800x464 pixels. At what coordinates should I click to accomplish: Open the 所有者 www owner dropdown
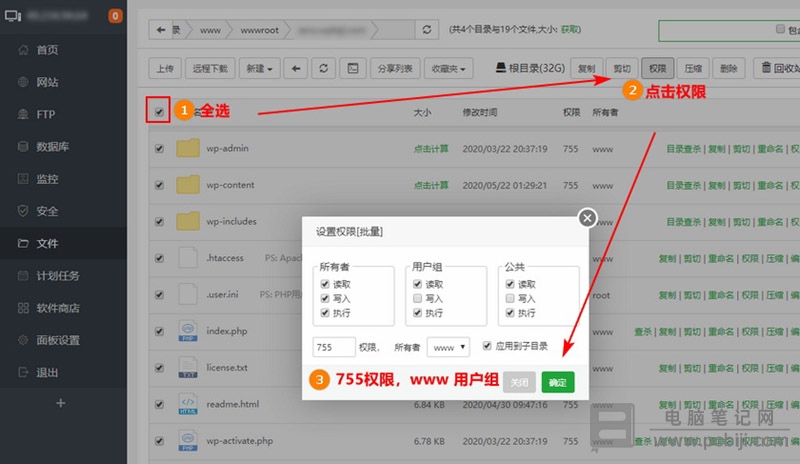[448, 347]
